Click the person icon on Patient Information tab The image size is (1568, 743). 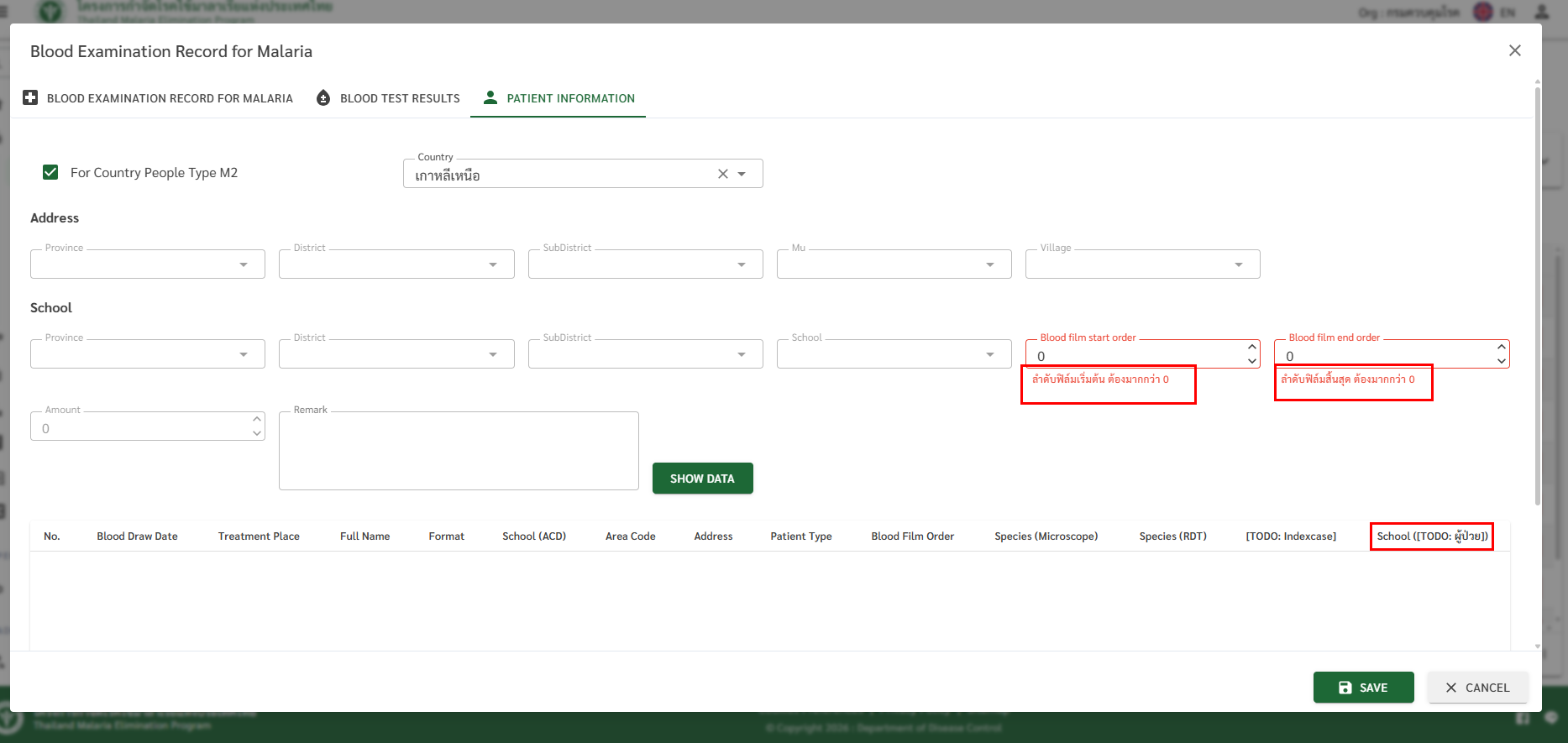(490, 97)
